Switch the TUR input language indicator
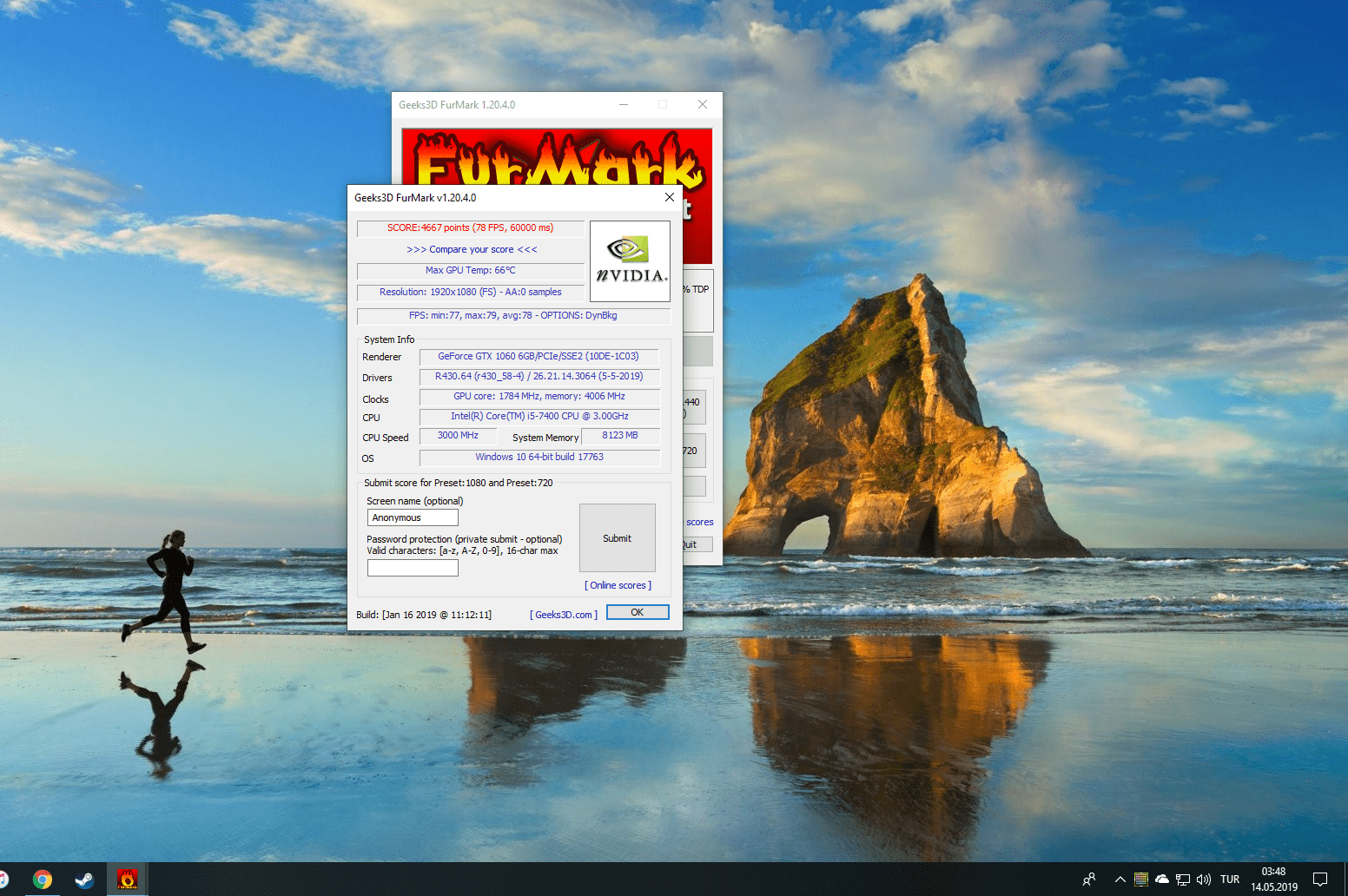The height and width of the screenshot is (896, 1348). pyautogui.click(x=1230, y=880)
